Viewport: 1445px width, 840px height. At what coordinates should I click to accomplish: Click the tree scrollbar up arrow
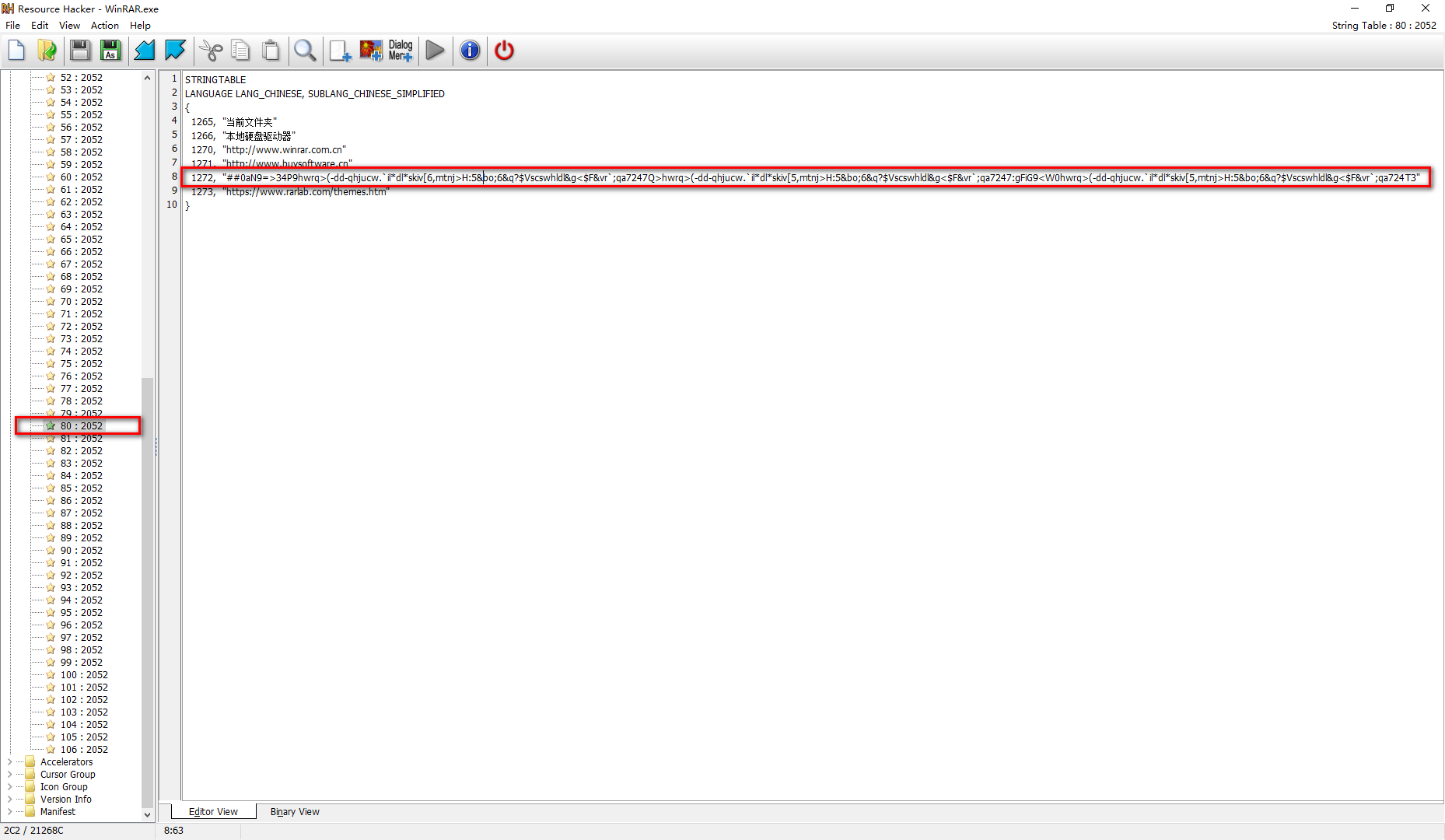147,77
